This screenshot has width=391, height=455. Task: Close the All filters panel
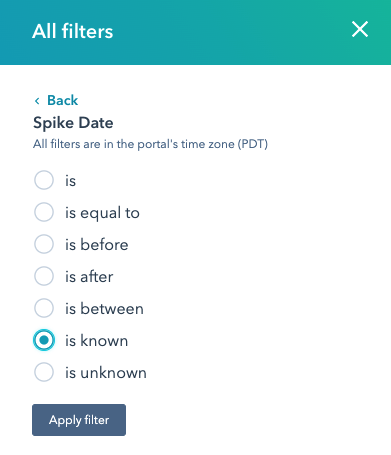360,29
